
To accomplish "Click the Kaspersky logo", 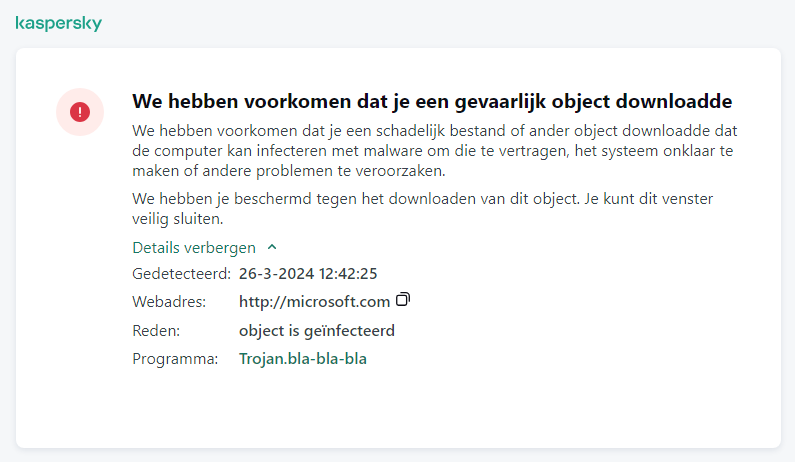I will pos(58,23).
